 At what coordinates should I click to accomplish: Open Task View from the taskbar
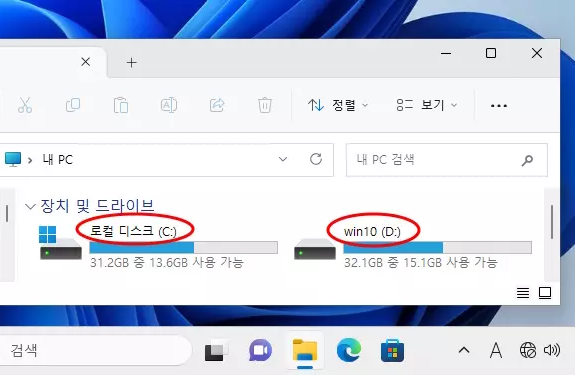click(x=217, y=351)
